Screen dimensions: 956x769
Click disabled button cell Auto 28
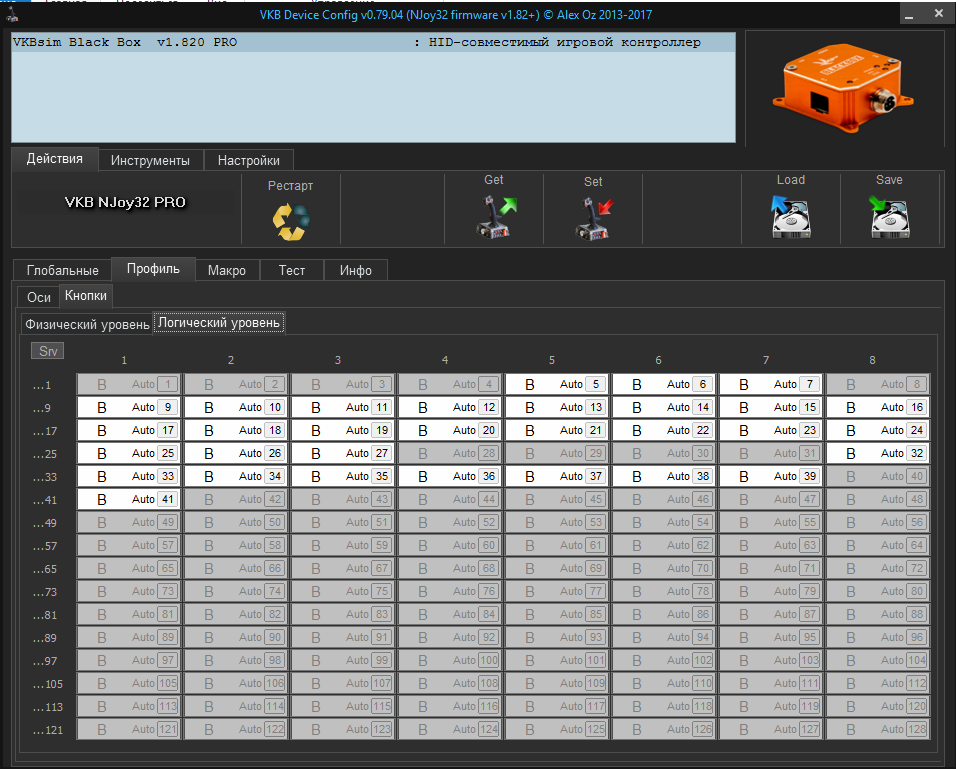click(450, 453)
